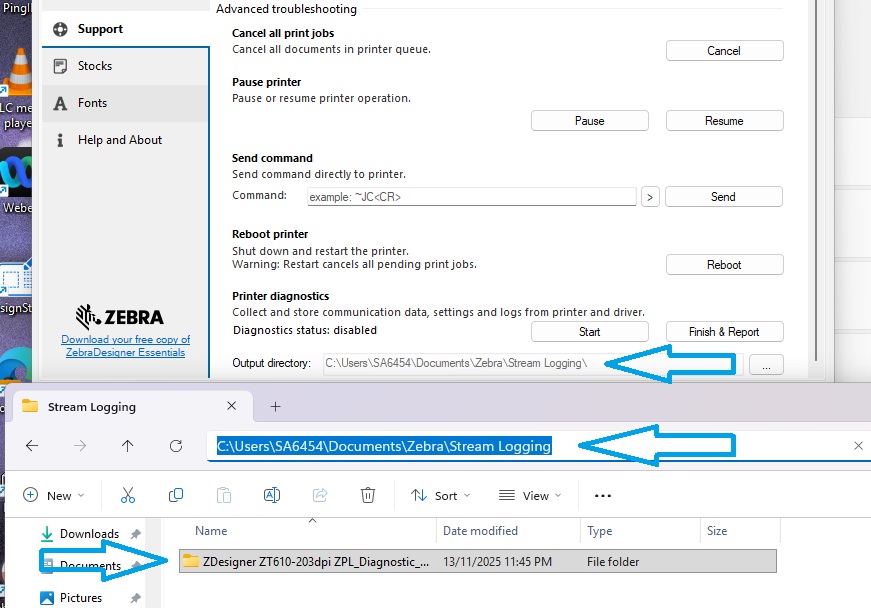Add a new File Explorer tab
This screenshot has width=871, height=608.
(276, 407)
